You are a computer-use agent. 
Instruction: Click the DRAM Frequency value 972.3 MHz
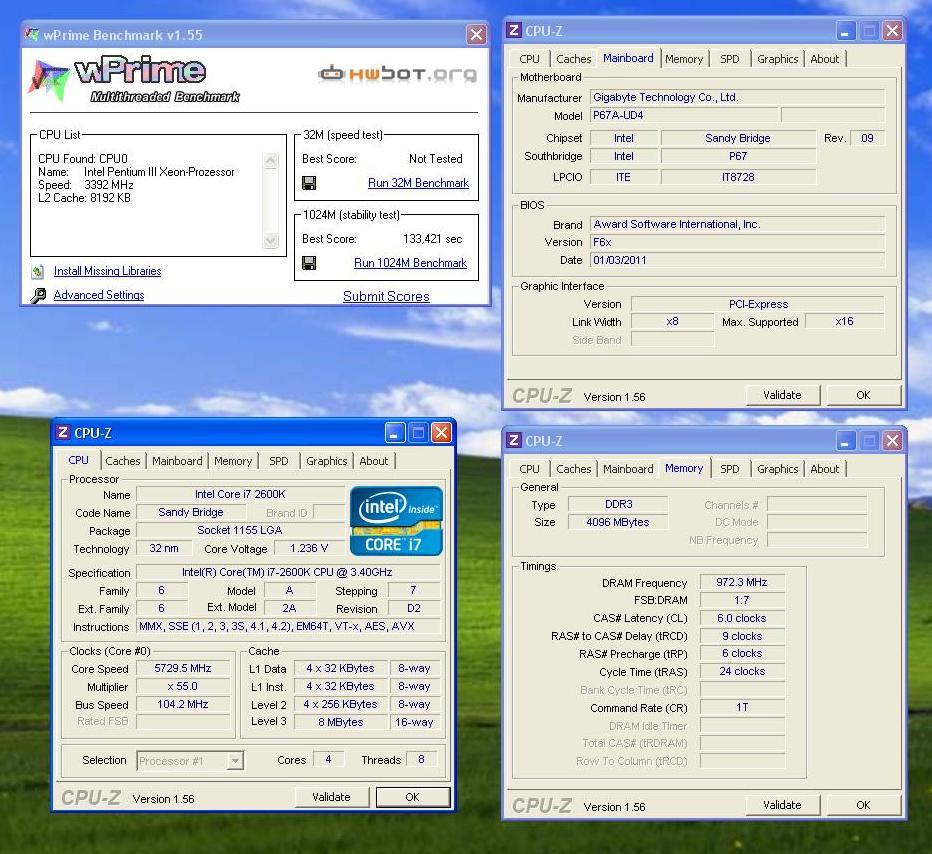click(742, 582)
